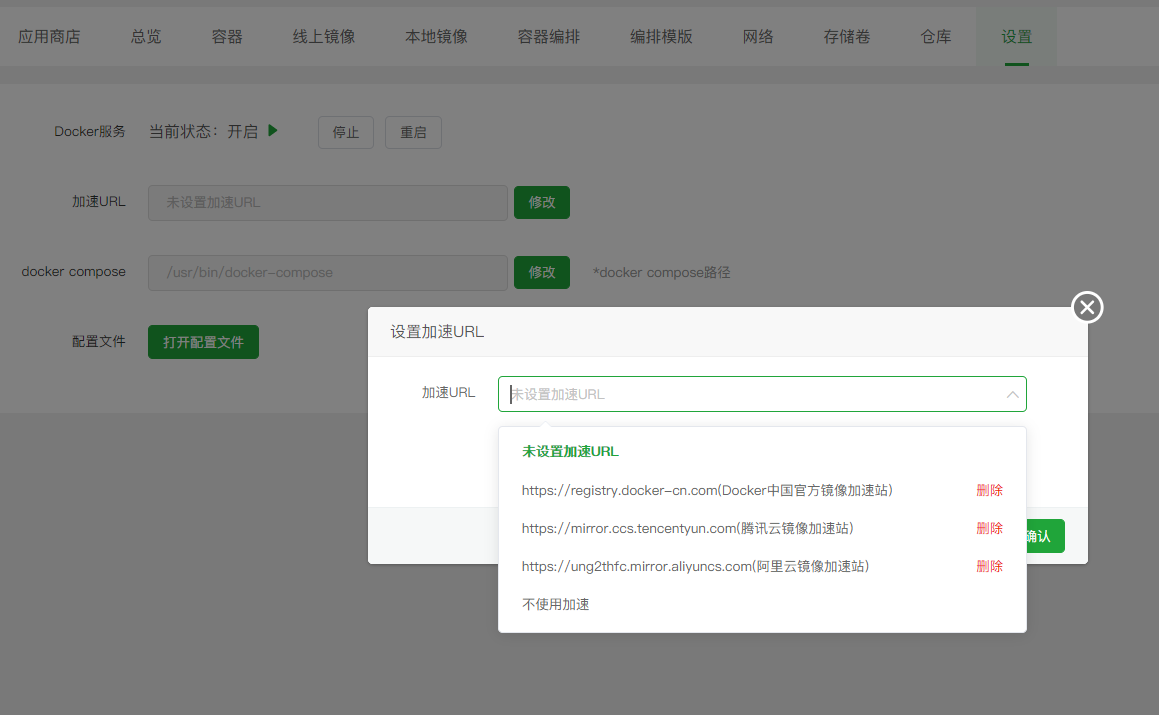Click the *docker compose路径 hint text
The height and width of the screenshot is (715, 1159).
click(661, 272)
